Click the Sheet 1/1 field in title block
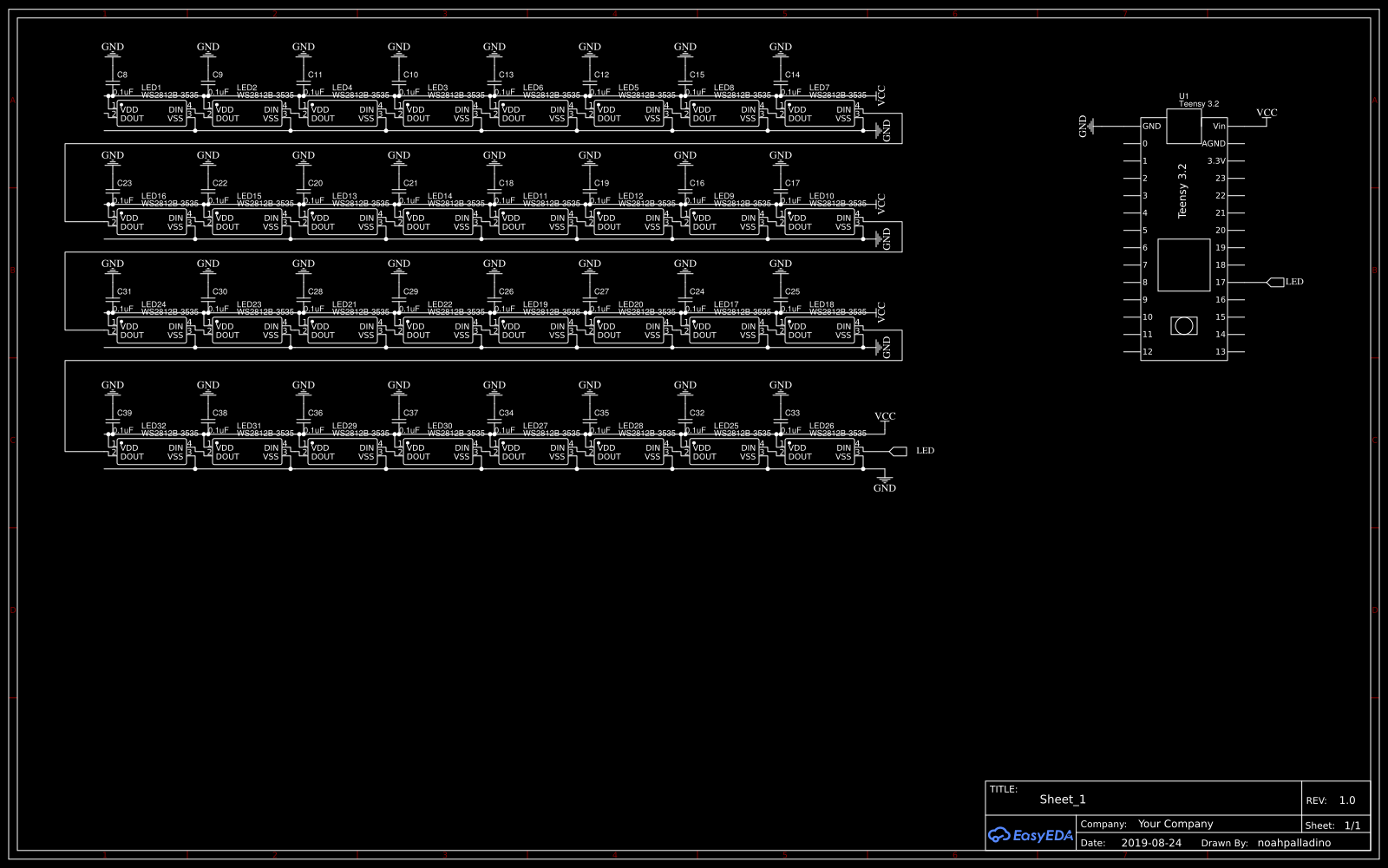Image resolution: width=1388 pixels, height=868 pixels. coord(1337,825)
